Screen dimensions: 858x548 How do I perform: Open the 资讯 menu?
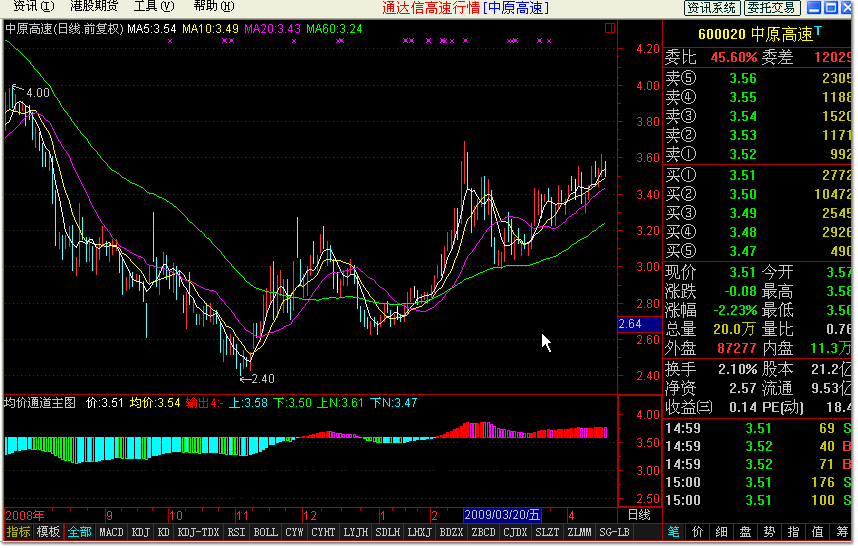coord(33,6)
